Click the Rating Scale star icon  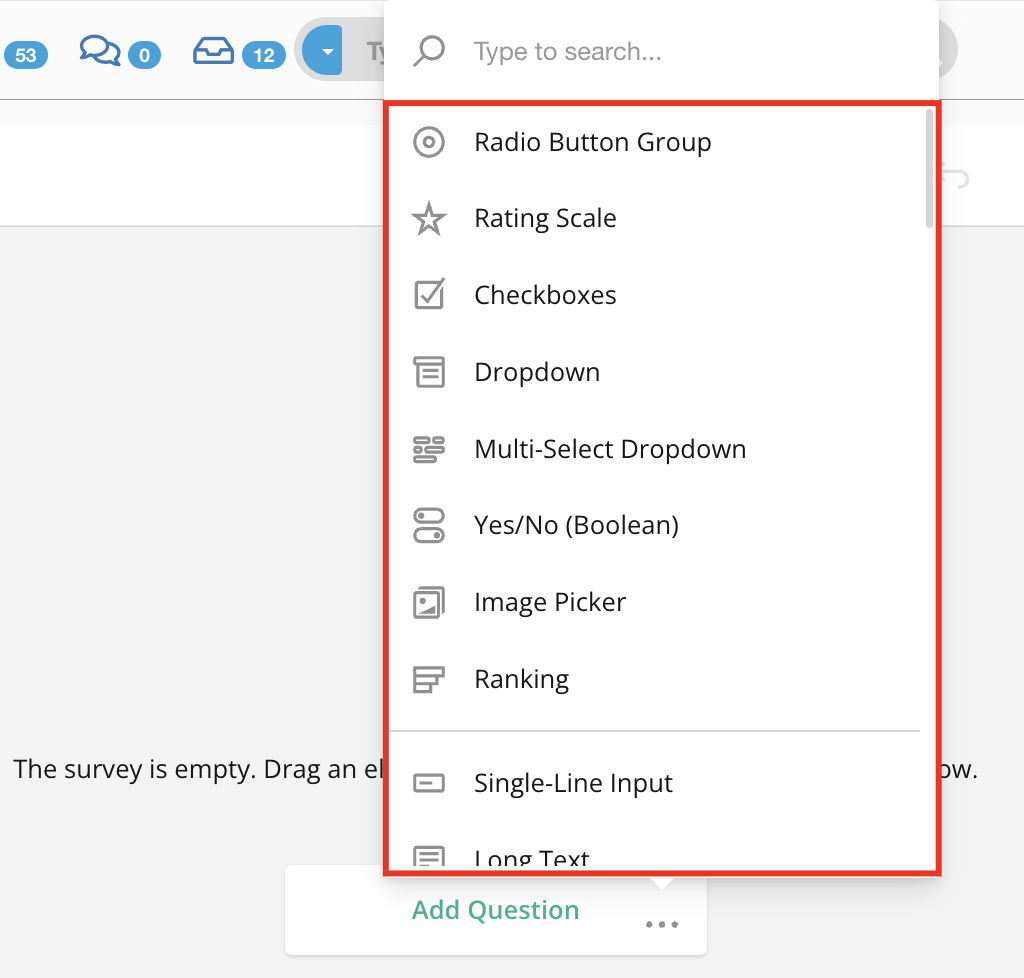pyautogui.click(x=429, y=219)
